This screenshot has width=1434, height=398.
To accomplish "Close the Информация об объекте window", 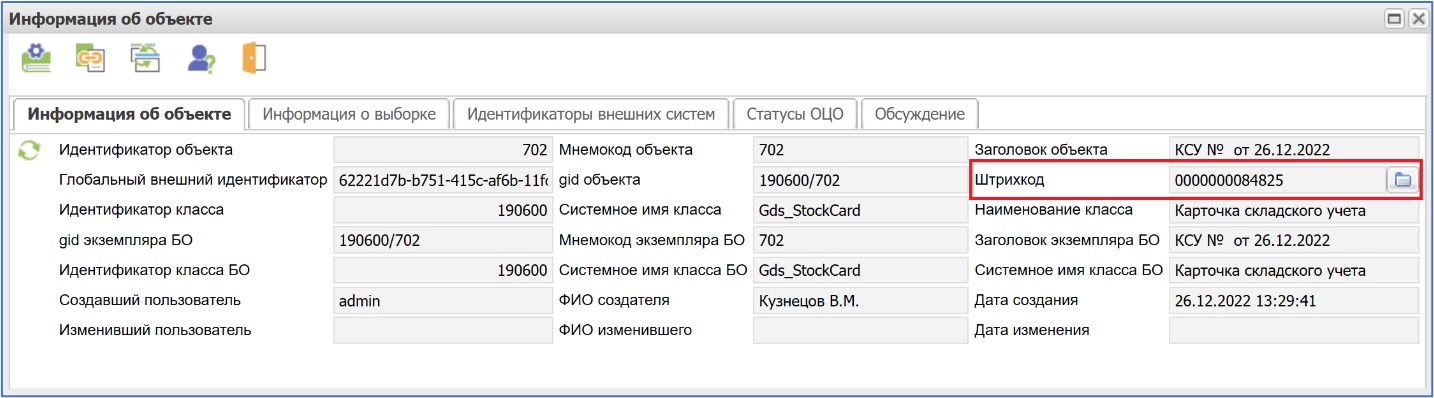I will click(1417, 19).
